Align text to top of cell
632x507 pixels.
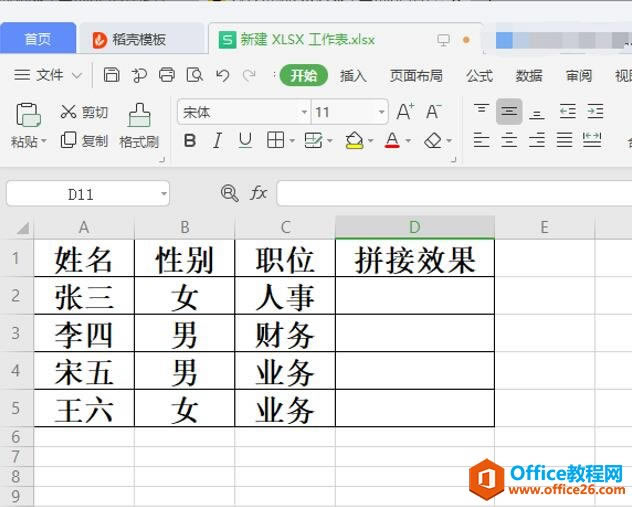coord(481,111)
